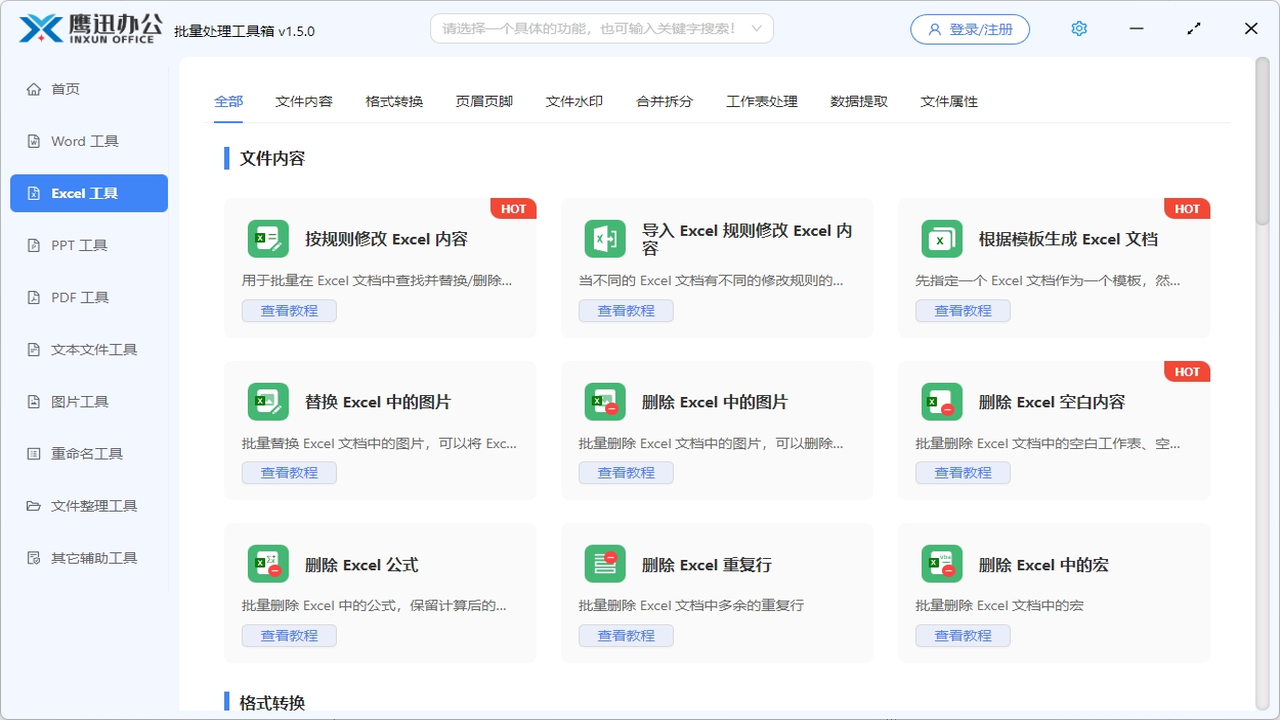Screen dimensions: 1280x720
Task: Switch to the 数据提取 tab
Action: click(x=858, y=101)
